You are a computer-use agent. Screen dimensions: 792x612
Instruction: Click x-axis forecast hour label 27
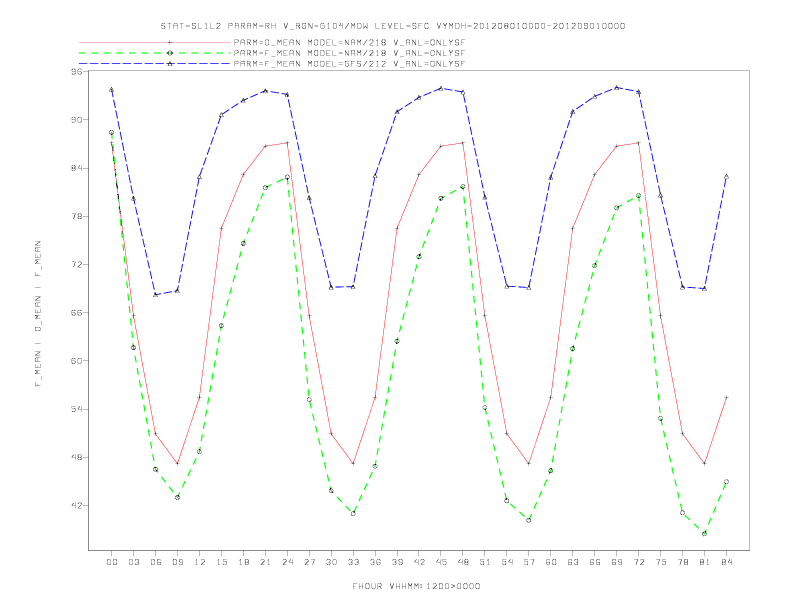309,562
